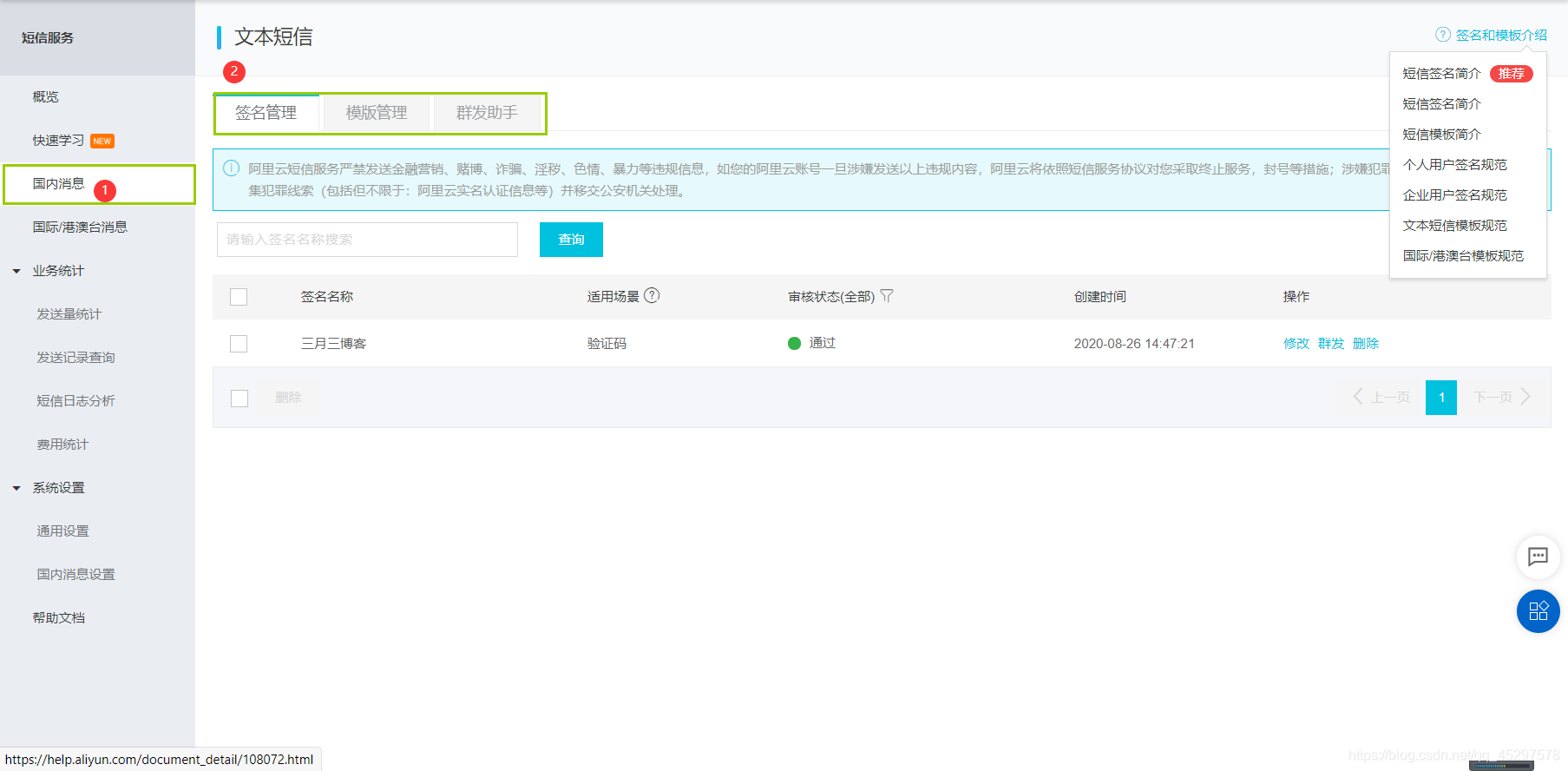Screen dimensions: 1568x771
Task: Select page 1 in pagination
Action: 1441,398
